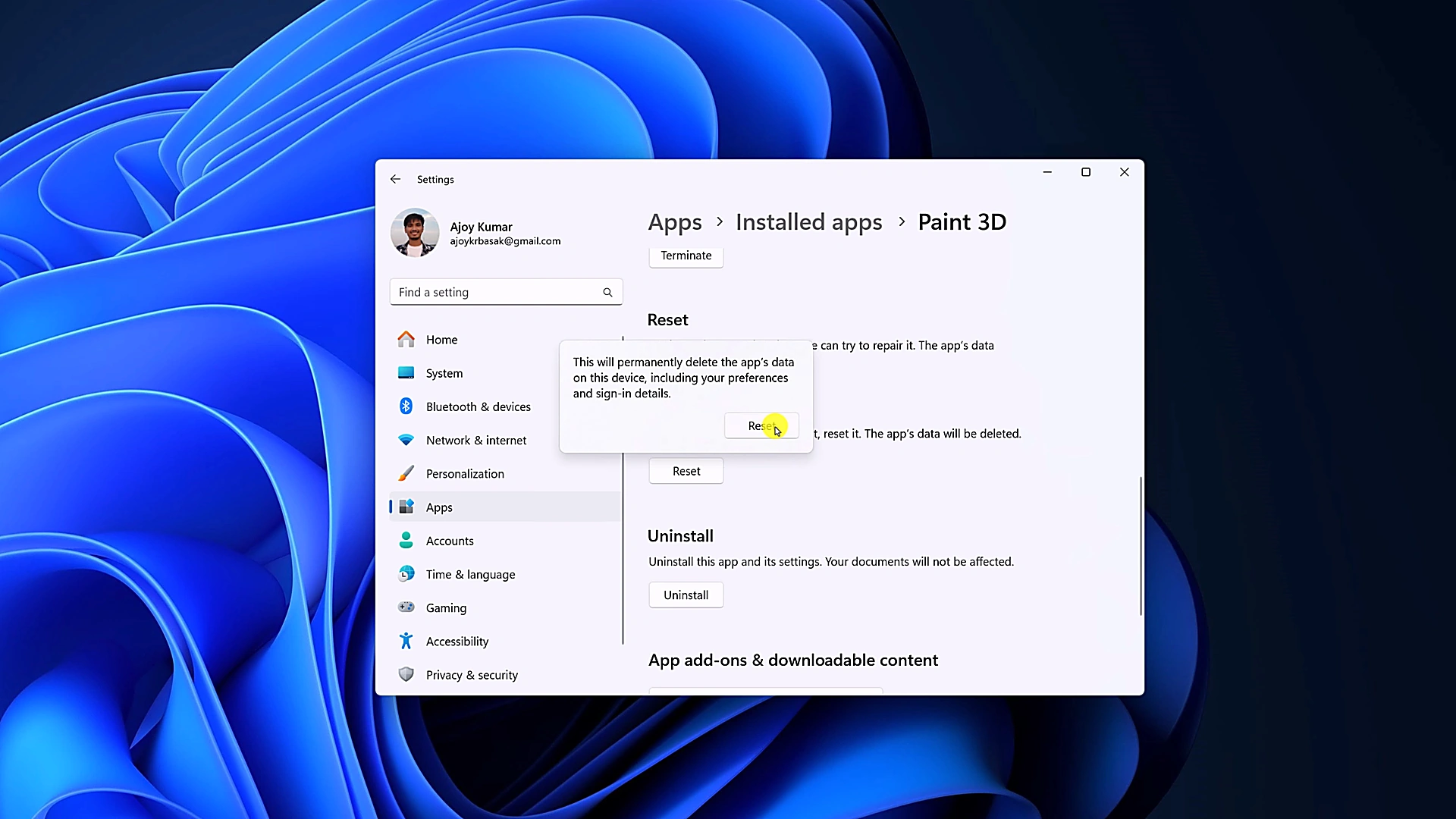Screen dimensions: 1456x819
Task: Click the Settings window title text
Action: click(435, 180)
